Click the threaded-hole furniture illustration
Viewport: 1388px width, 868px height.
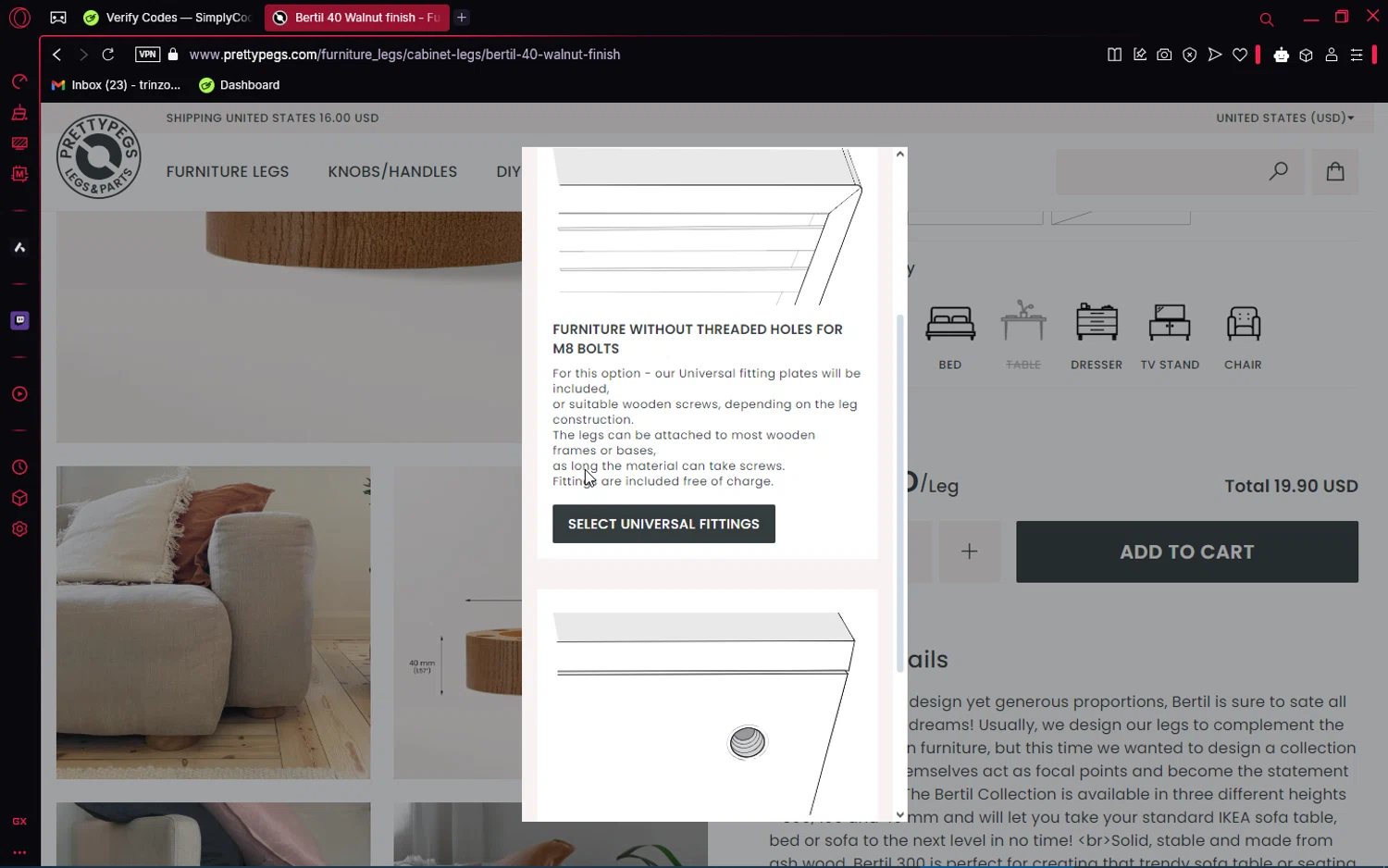click(x=706, y=713)
